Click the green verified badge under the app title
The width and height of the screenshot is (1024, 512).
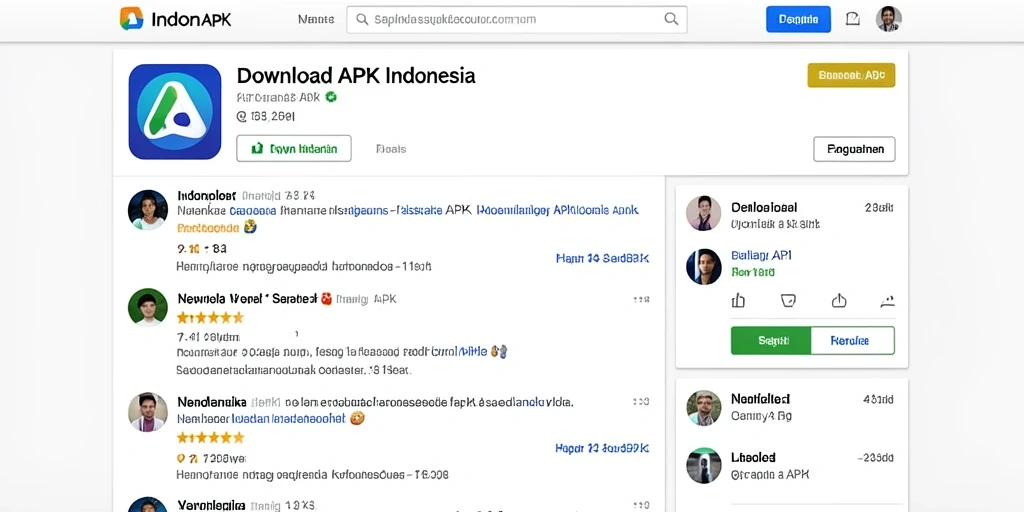(331, 97)
